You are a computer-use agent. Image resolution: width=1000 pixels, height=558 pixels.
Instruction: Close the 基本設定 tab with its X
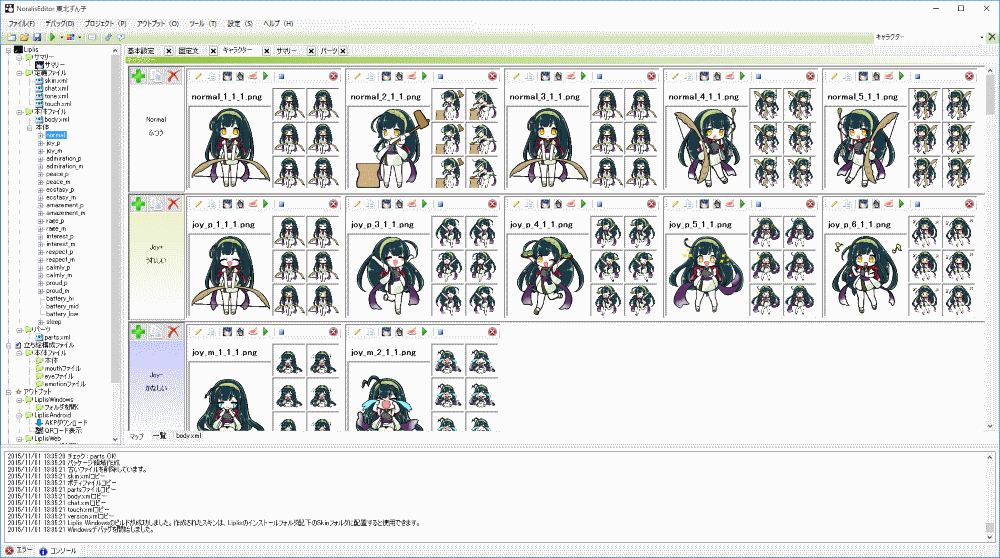168,51
